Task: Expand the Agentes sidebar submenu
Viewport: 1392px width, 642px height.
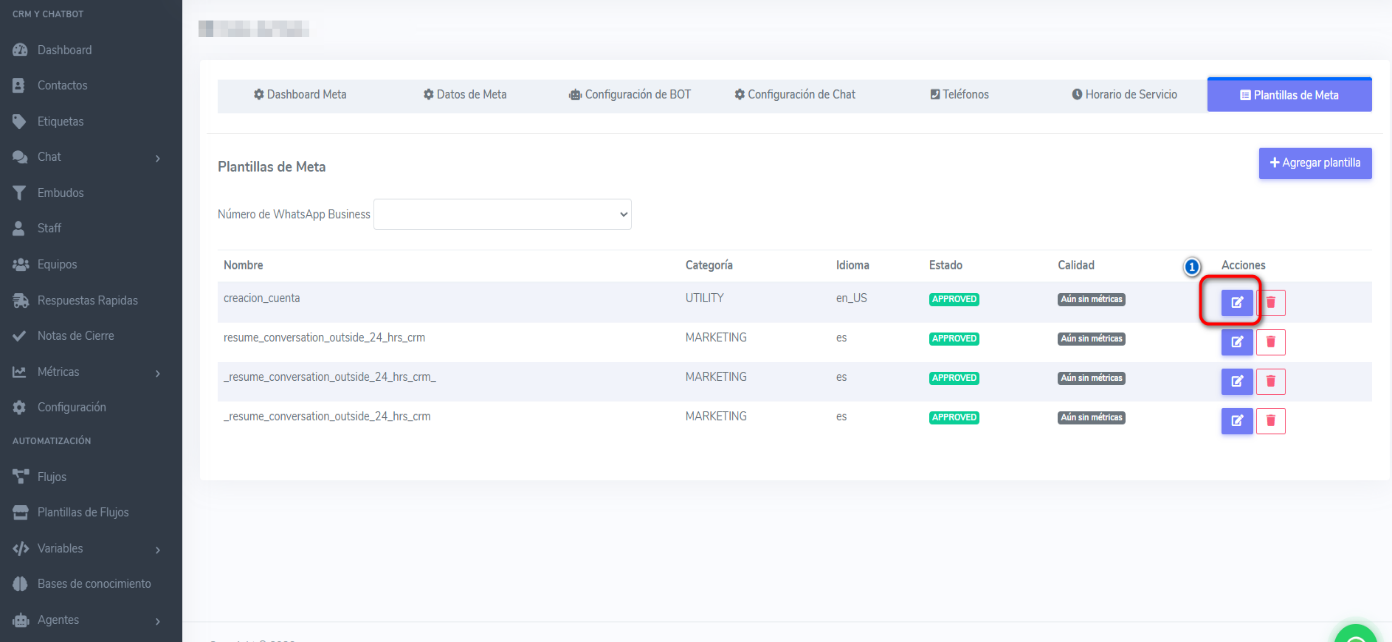Action: click(x=157, y=621)
